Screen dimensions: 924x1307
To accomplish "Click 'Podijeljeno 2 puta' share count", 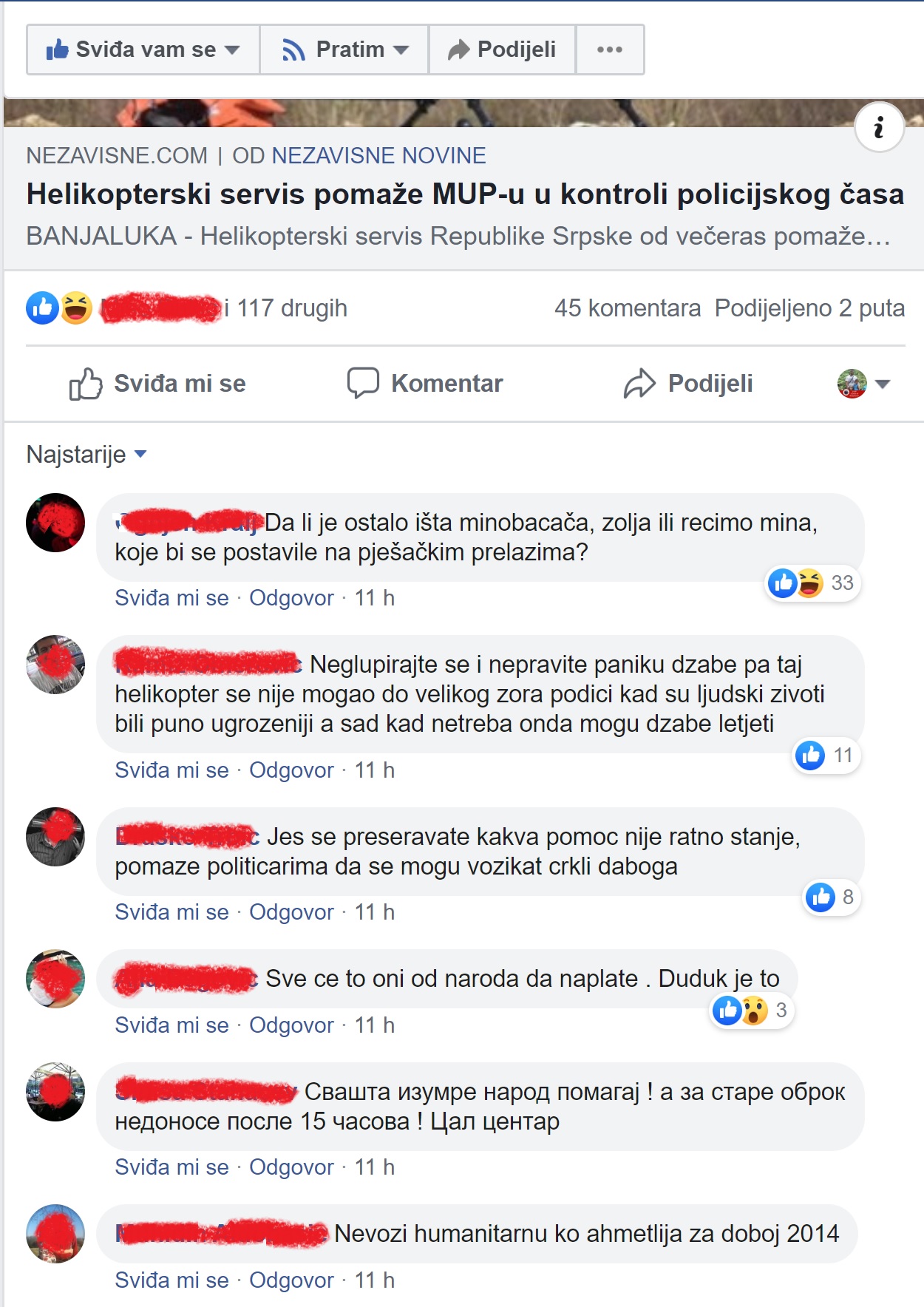I will pyautogui.click(x=809, y=308).
